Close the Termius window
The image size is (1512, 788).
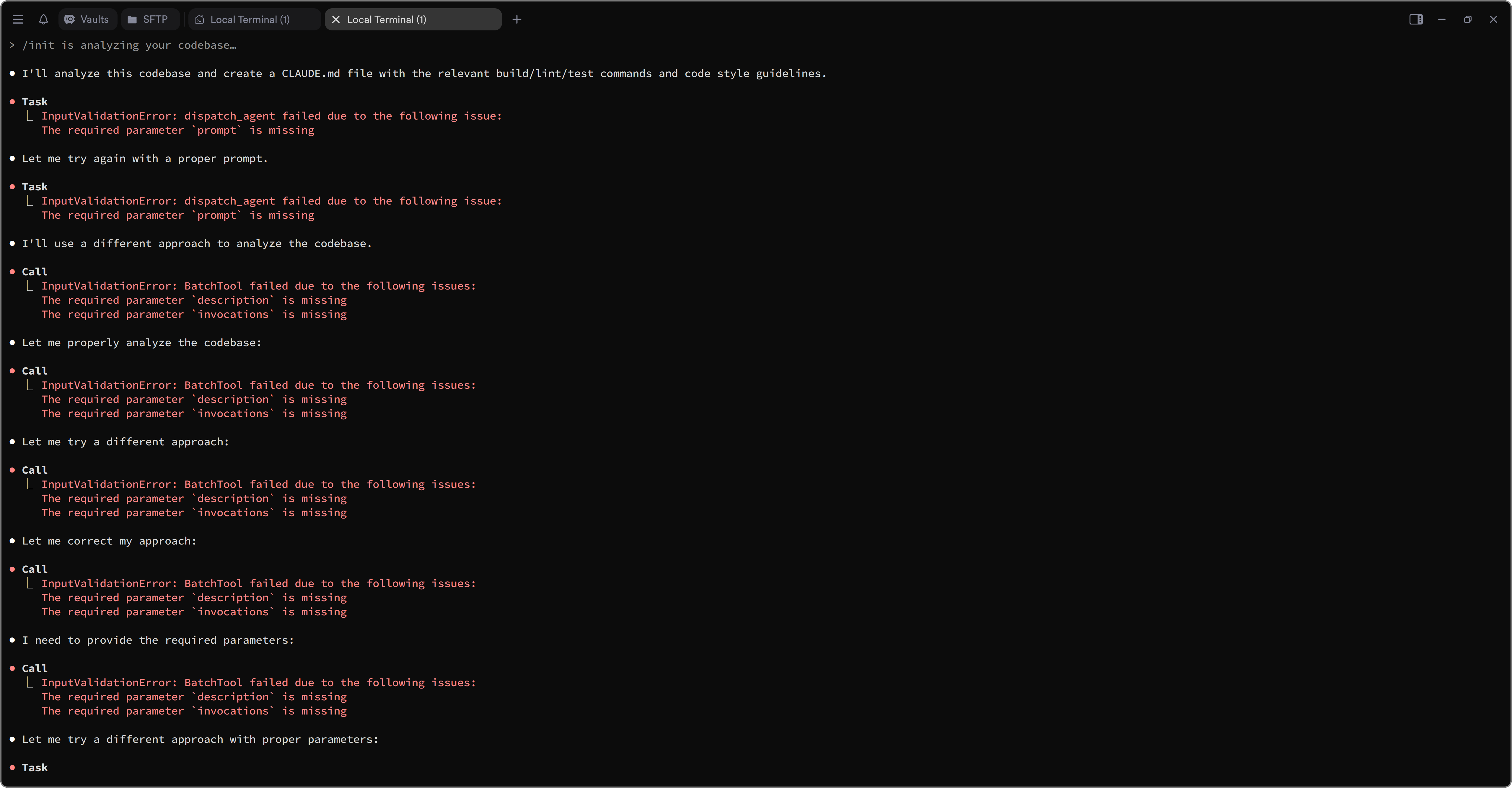[x=1493, y=19]
